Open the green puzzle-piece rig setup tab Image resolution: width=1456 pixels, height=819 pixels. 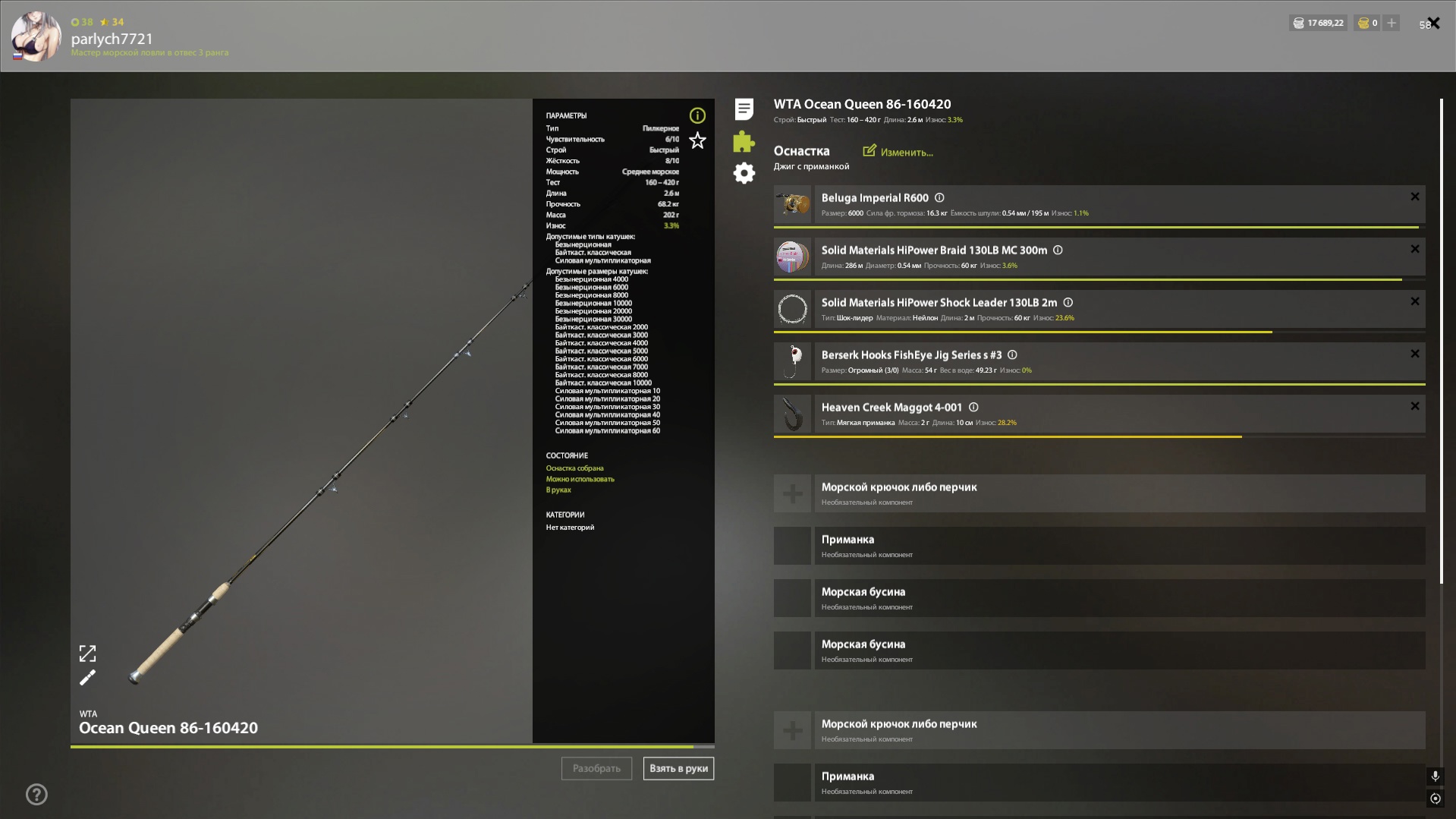(x=744, y=141)
